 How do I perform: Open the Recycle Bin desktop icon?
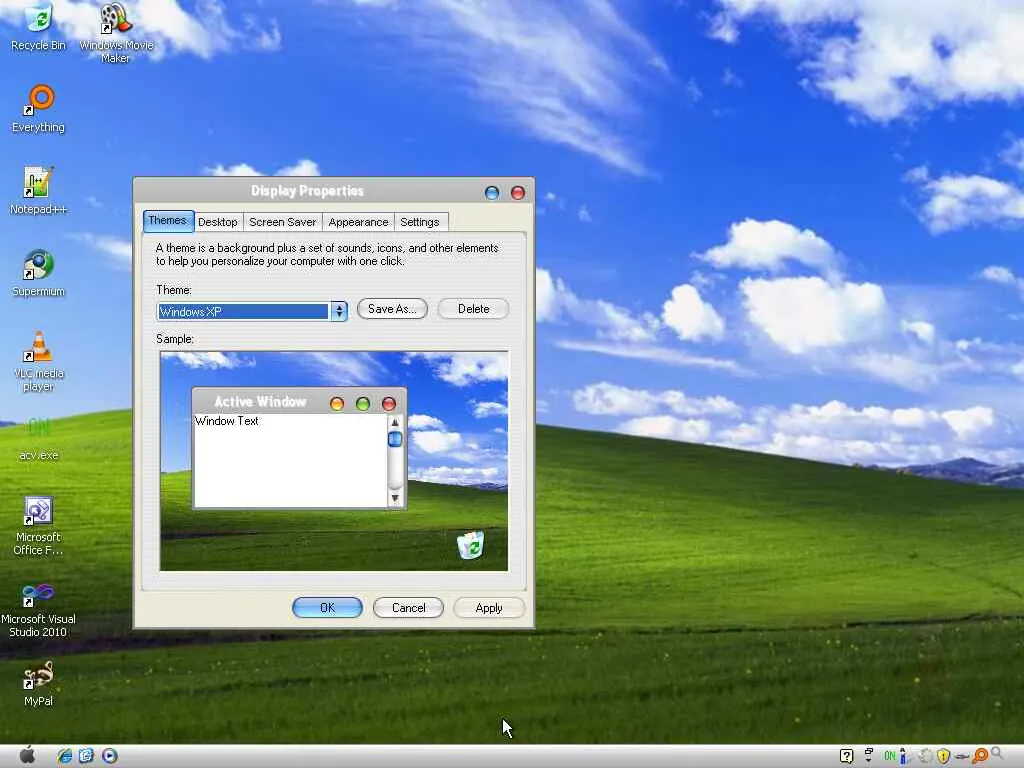point(39,26)
